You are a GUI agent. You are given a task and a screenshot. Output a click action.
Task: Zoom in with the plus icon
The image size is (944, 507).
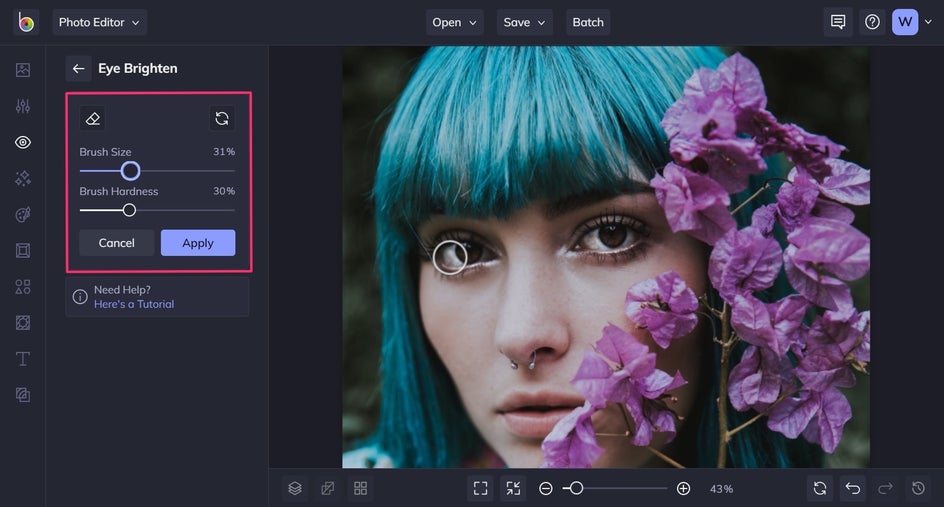tap(683, 488)
